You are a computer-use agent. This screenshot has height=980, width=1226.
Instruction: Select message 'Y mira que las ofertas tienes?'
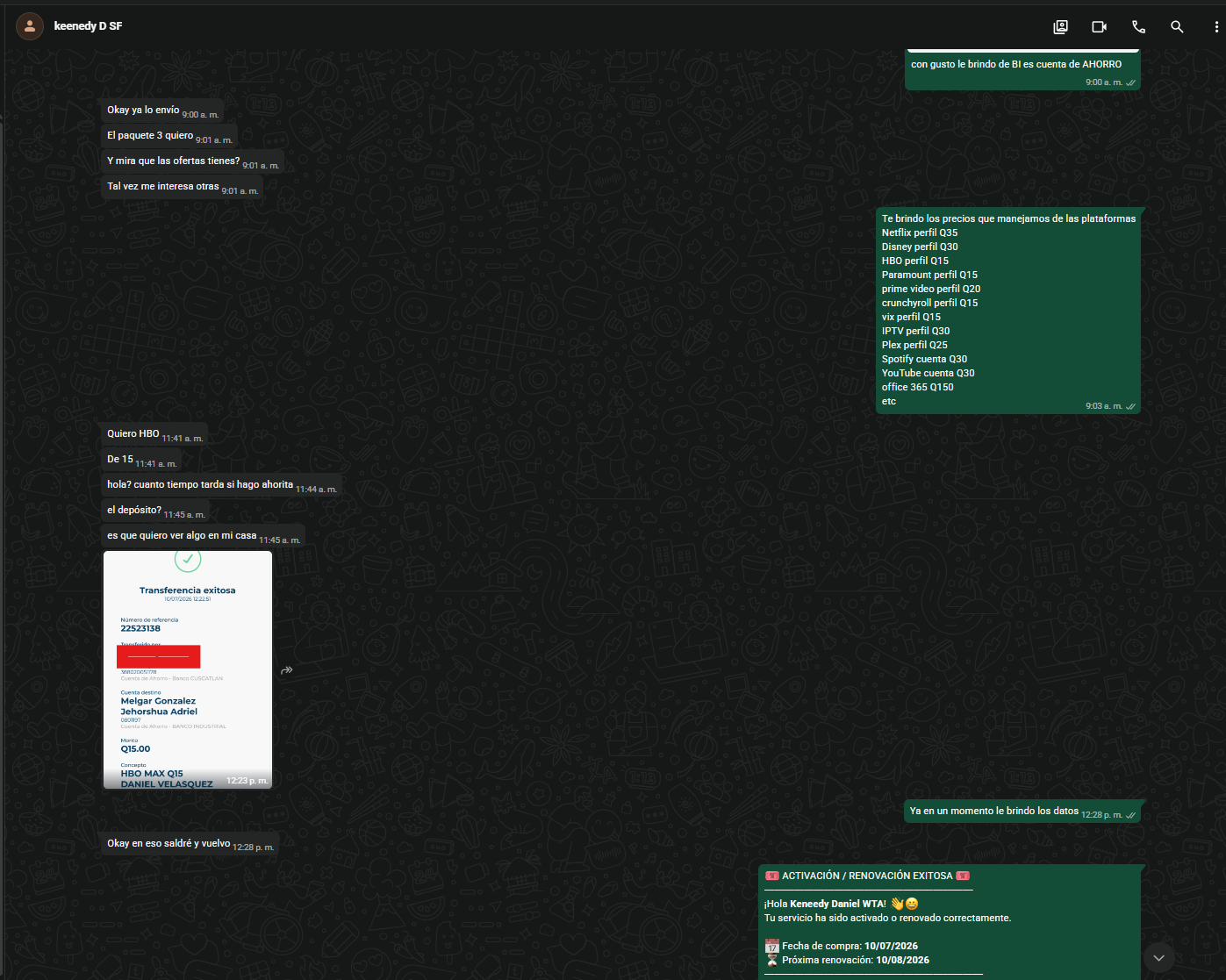coord(193,161)
